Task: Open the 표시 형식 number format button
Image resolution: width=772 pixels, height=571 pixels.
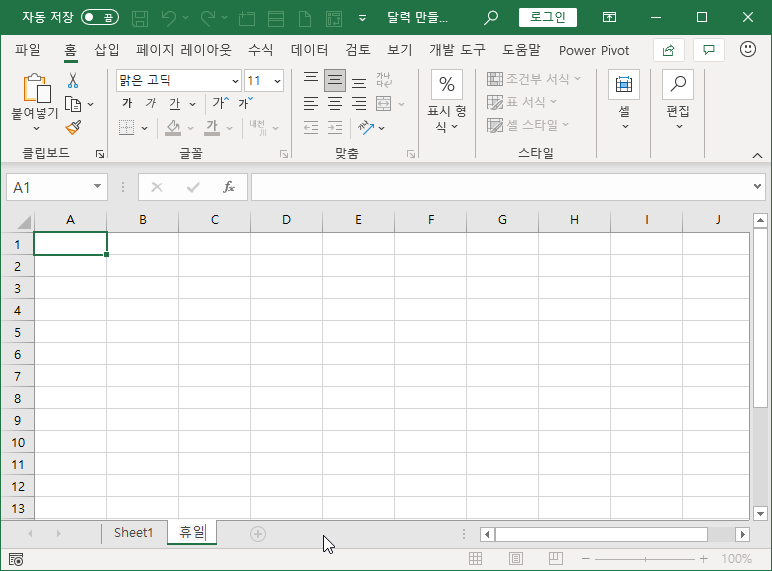Action: coord(447,102)
